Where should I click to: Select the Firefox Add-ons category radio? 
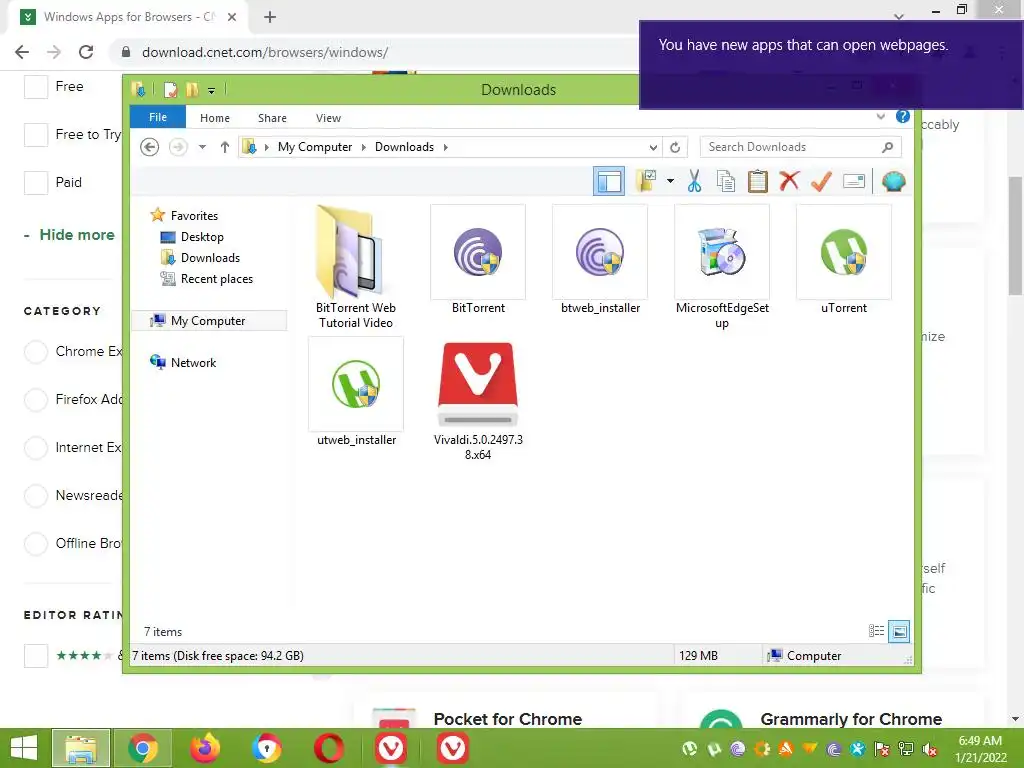36,399
